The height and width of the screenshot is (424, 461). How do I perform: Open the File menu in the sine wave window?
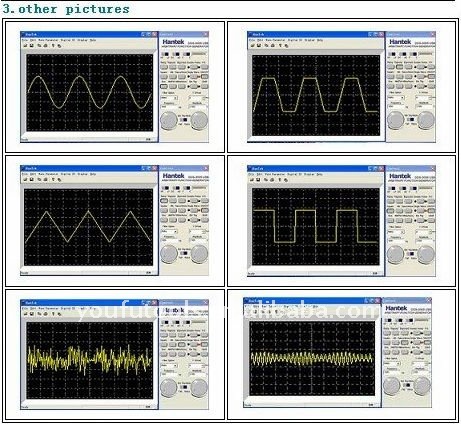tap(24, 40)
